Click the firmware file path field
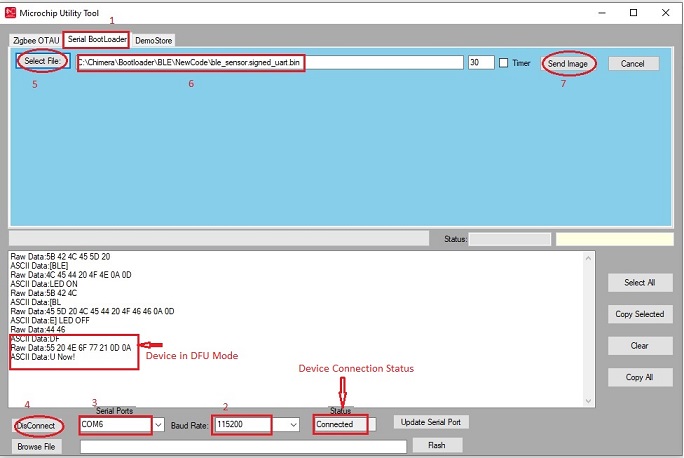This screenshot has height=458, width=684. [x=270, y=62]
